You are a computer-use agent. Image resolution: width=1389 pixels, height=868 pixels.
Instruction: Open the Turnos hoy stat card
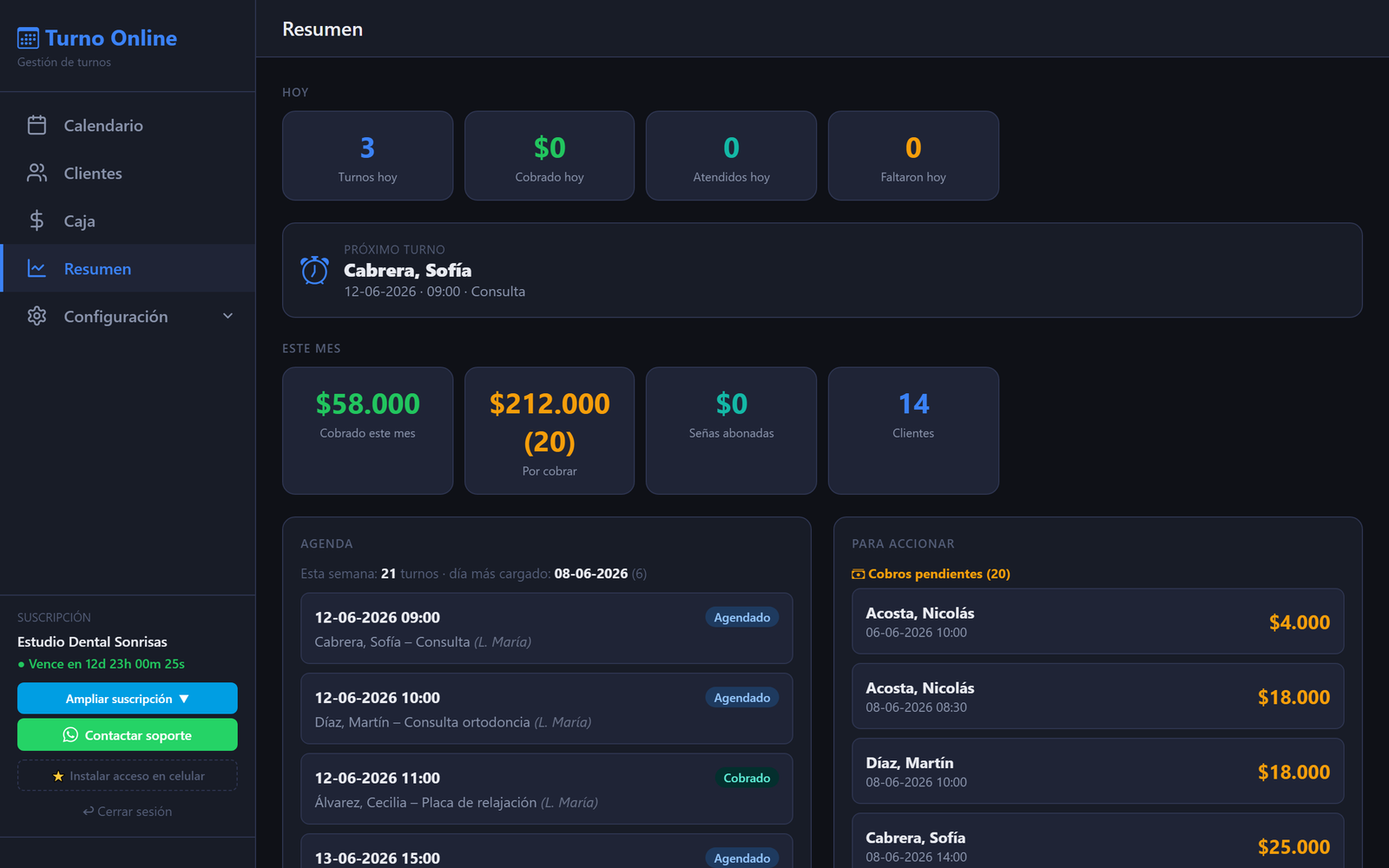coord(367,156)
